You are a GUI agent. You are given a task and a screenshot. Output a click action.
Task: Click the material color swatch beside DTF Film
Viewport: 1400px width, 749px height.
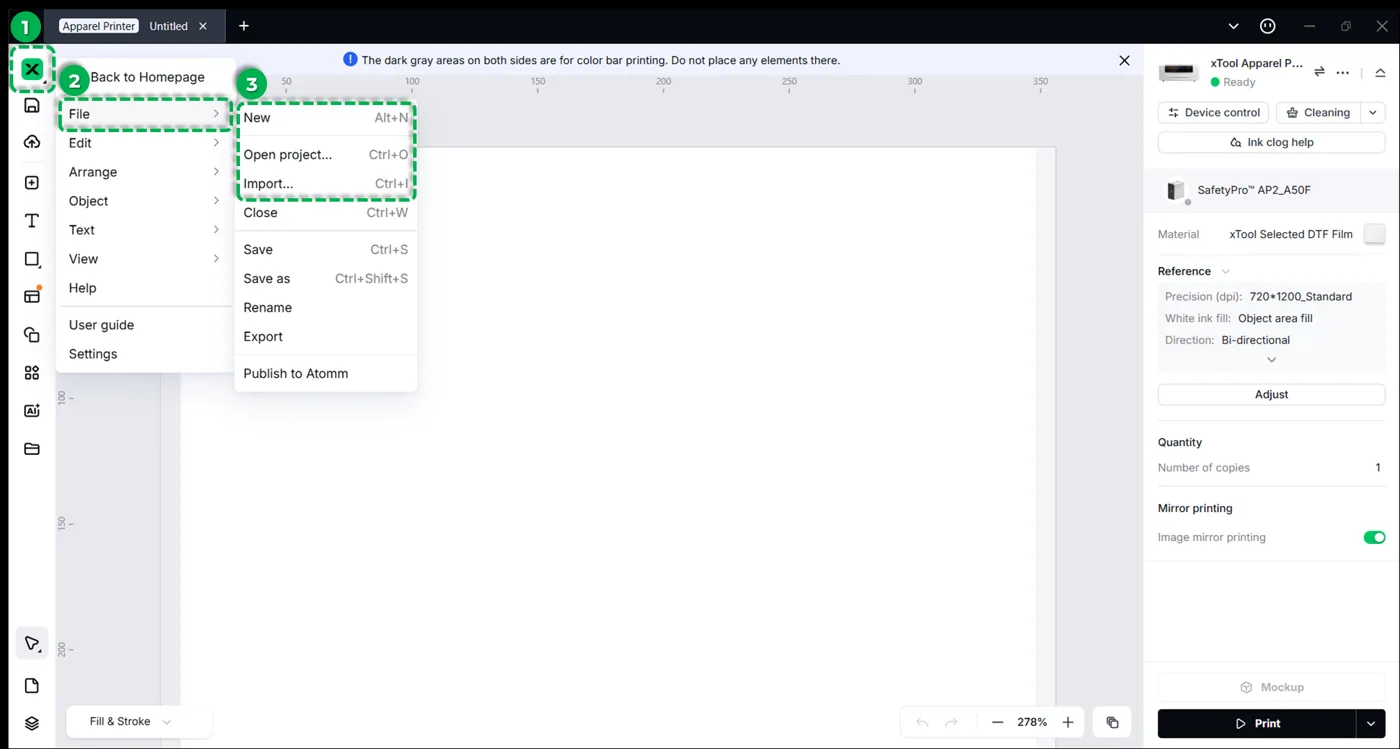tap(1375, 234)
